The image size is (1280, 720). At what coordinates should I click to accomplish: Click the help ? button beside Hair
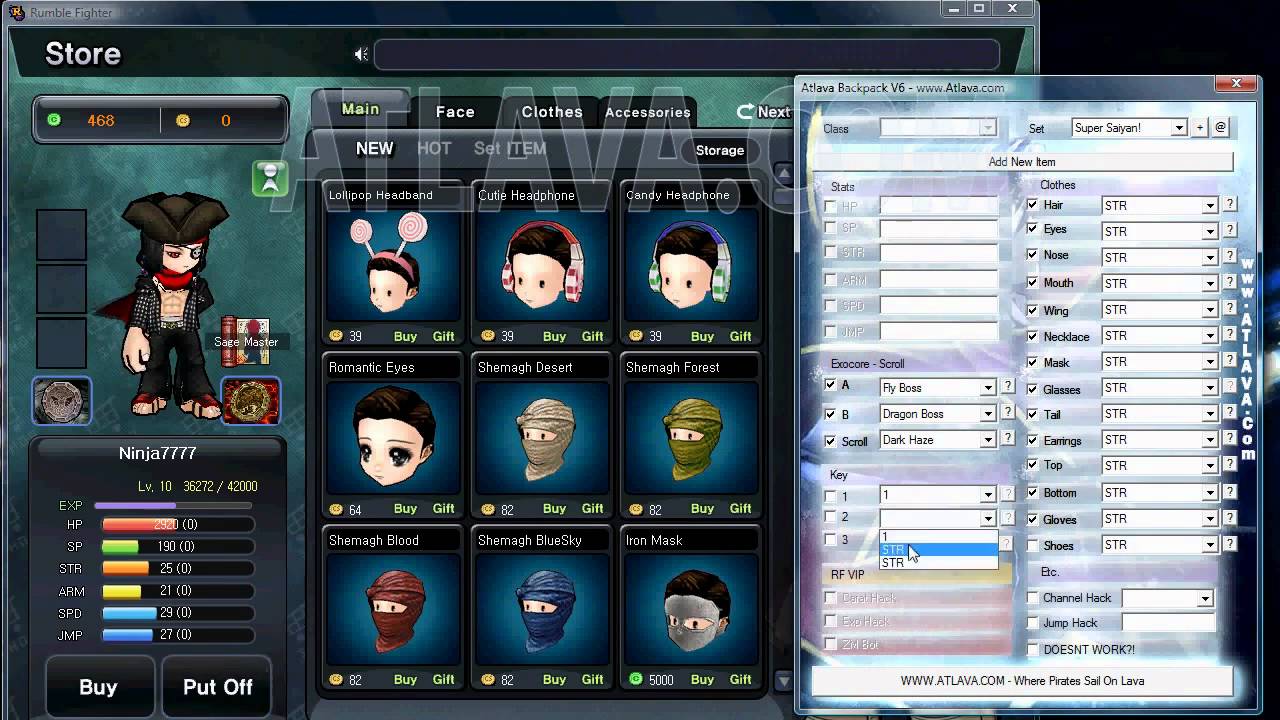[x=1230, y=204]
